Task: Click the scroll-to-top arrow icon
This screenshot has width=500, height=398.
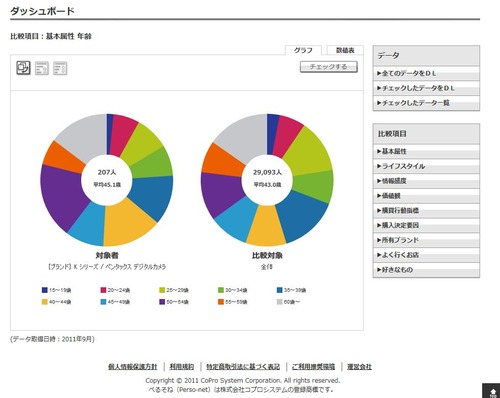Action: pos(494,392)
